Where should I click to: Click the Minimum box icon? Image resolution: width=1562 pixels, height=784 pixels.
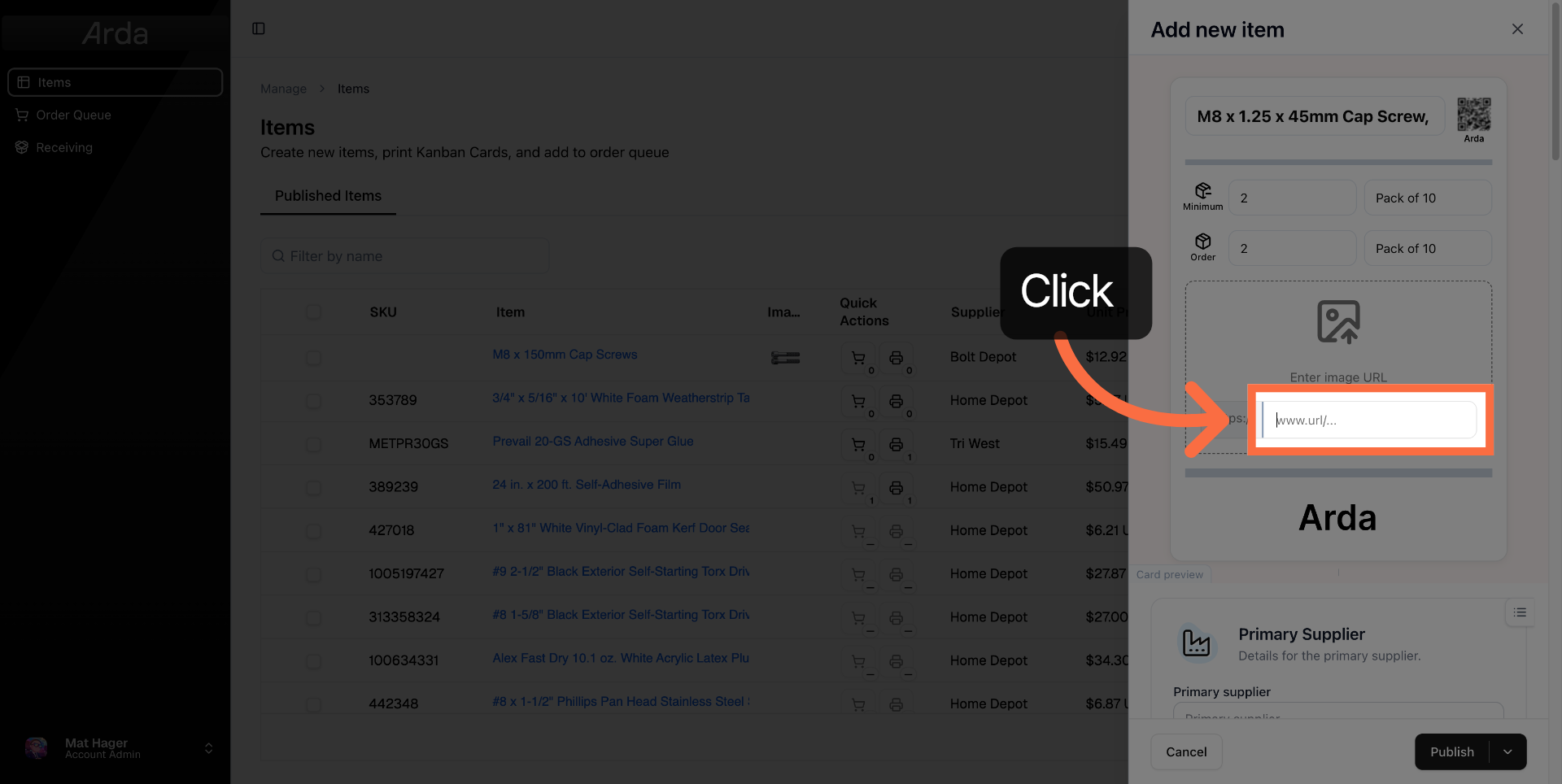tap(1202, 190)
